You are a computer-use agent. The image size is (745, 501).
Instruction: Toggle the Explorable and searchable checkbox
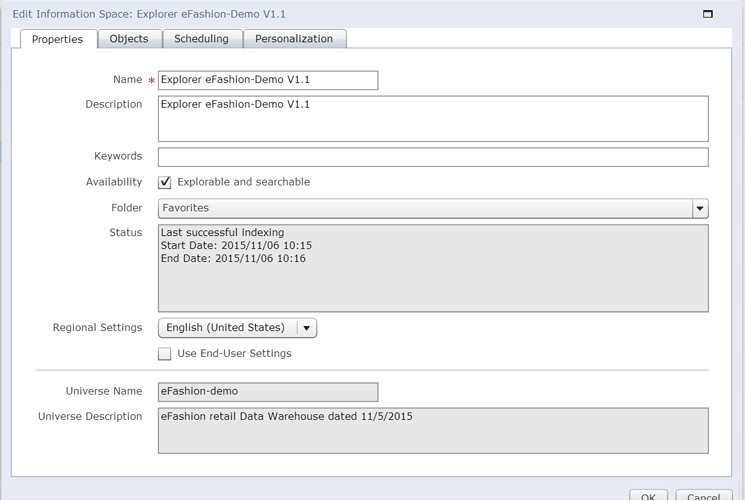164,182
